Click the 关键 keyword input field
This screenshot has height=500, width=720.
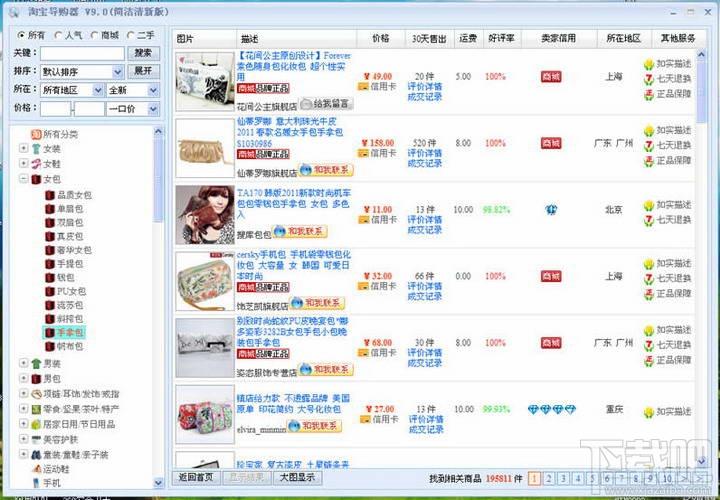(x=82, y=53)
